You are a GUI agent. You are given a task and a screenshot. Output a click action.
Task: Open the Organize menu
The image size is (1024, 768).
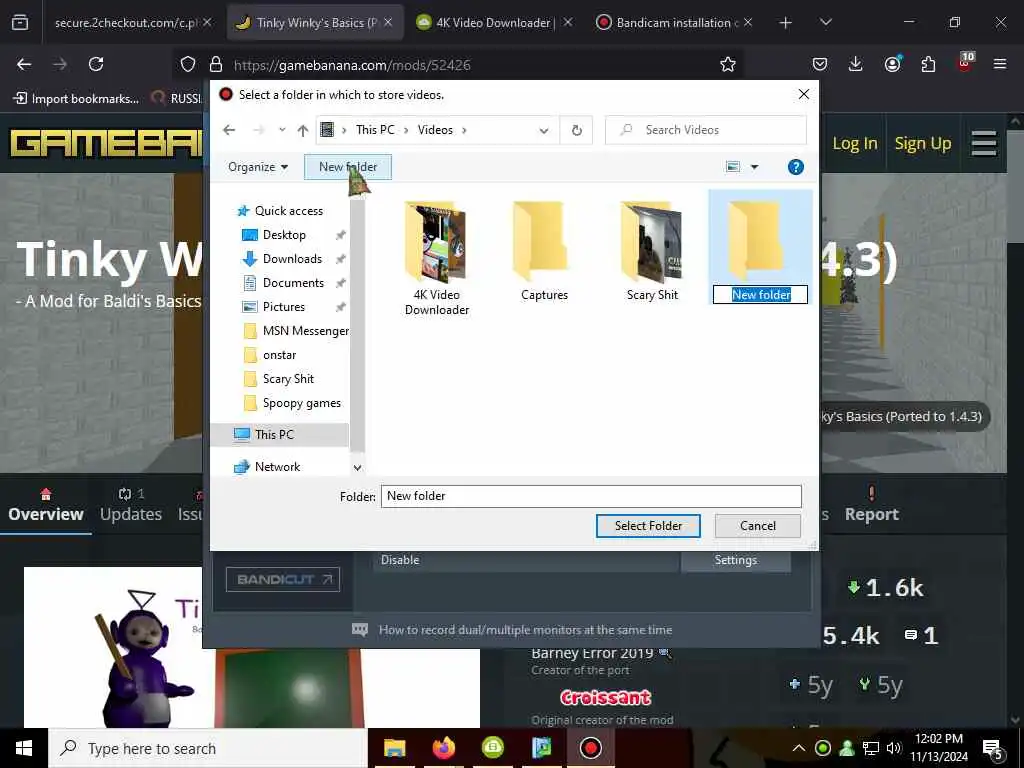(258, 167)
